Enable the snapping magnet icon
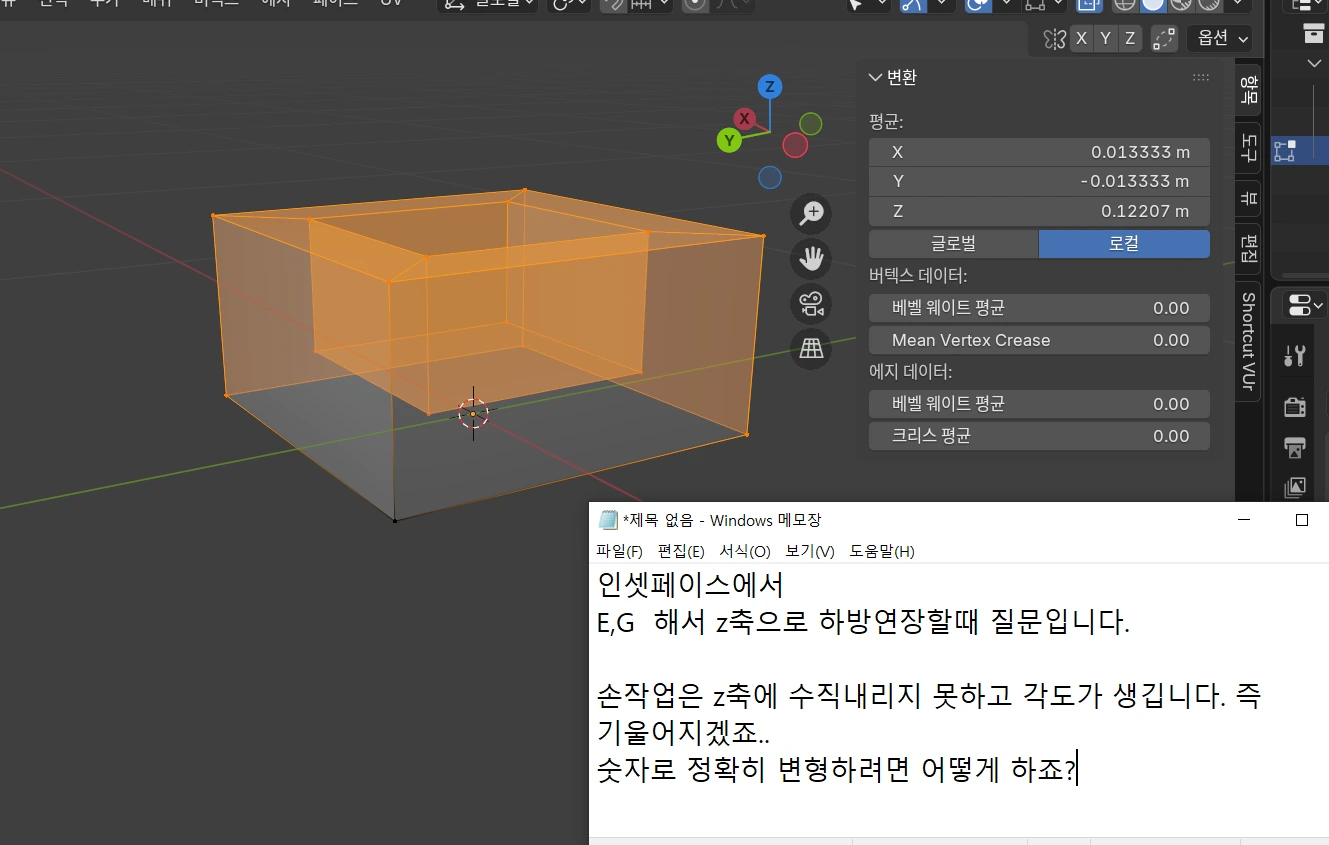The height and width of the screenshot is (845, 1329). [x=616, y=6]
